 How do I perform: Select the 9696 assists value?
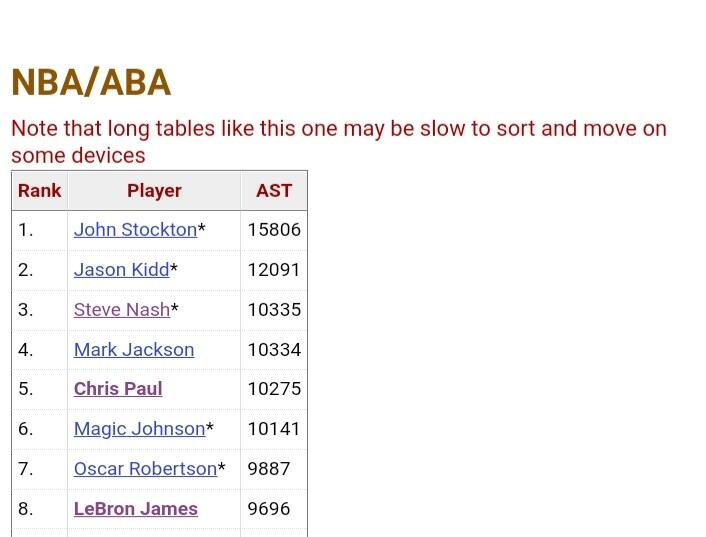268,508
